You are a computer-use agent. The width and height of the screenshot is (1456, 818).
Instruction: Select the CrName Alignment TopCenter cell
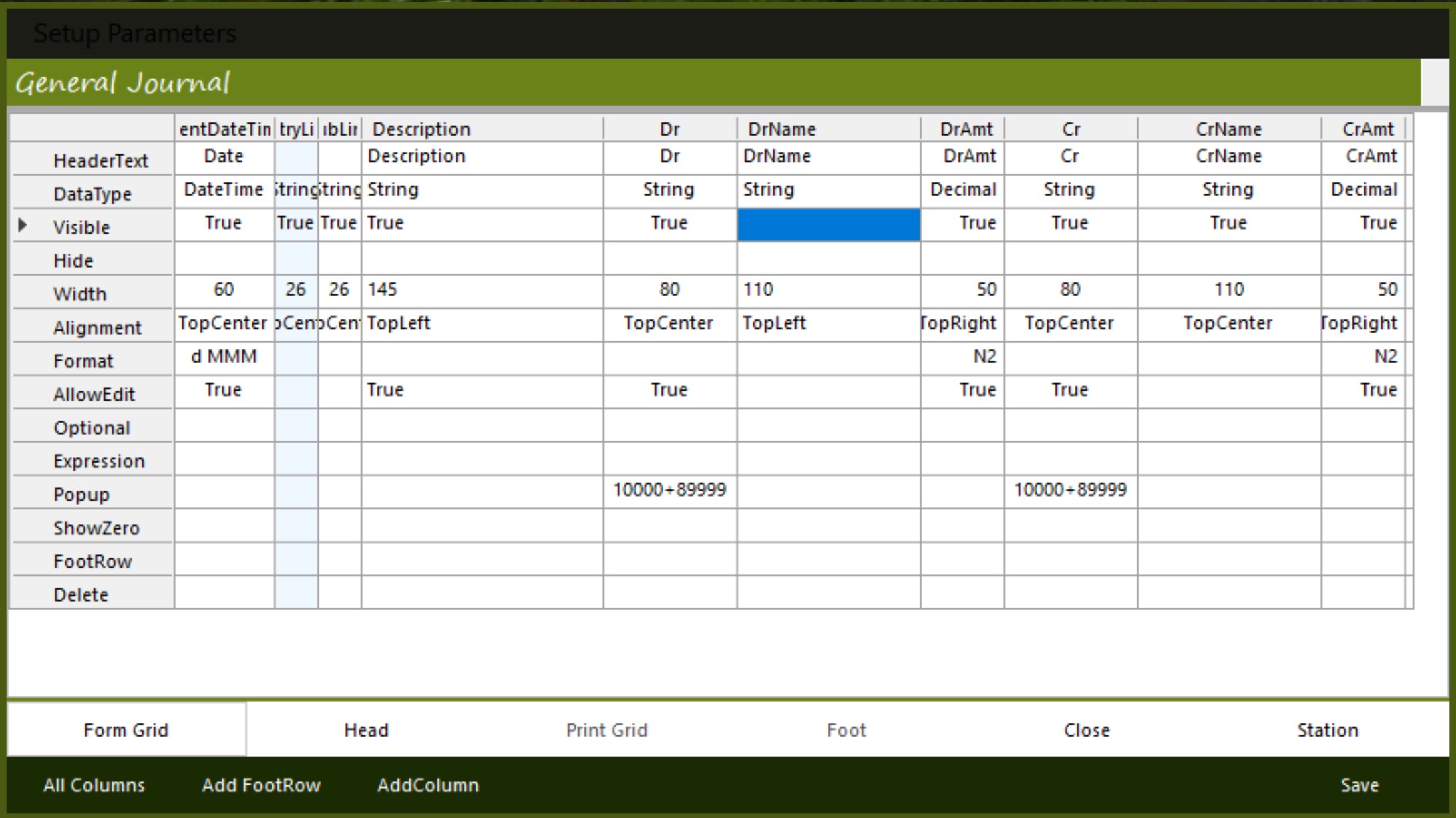[x=1228, y=324]
